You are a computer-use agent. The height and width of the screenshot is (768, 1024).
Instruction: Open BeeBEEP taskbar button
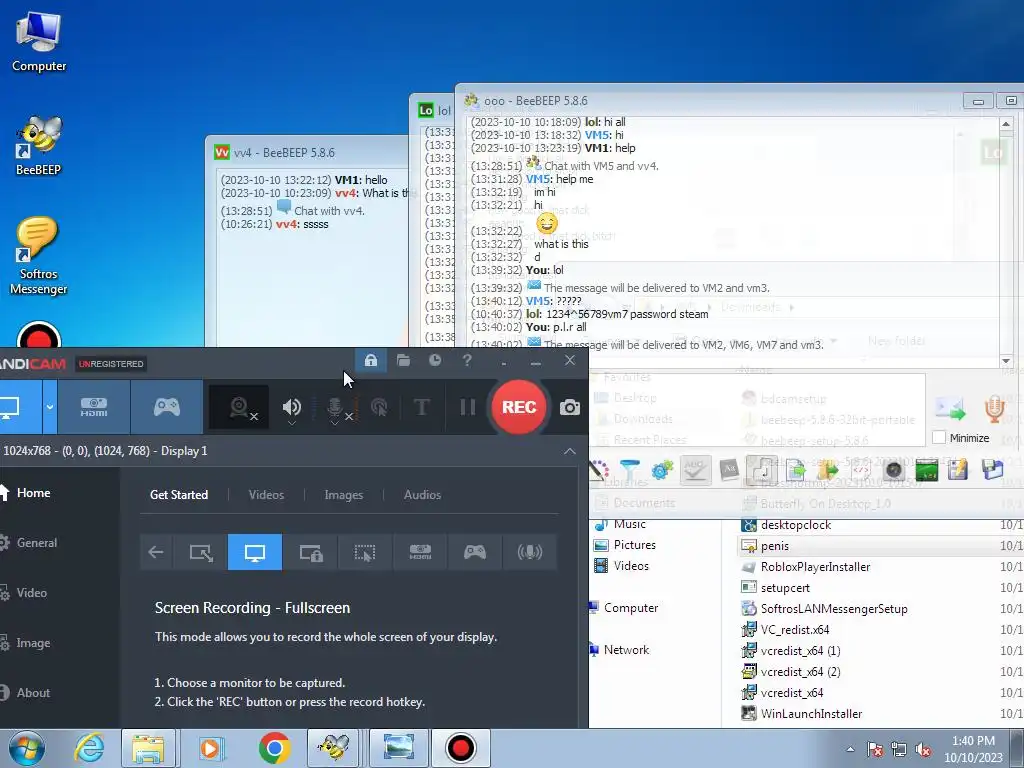(x=334, y=748)
